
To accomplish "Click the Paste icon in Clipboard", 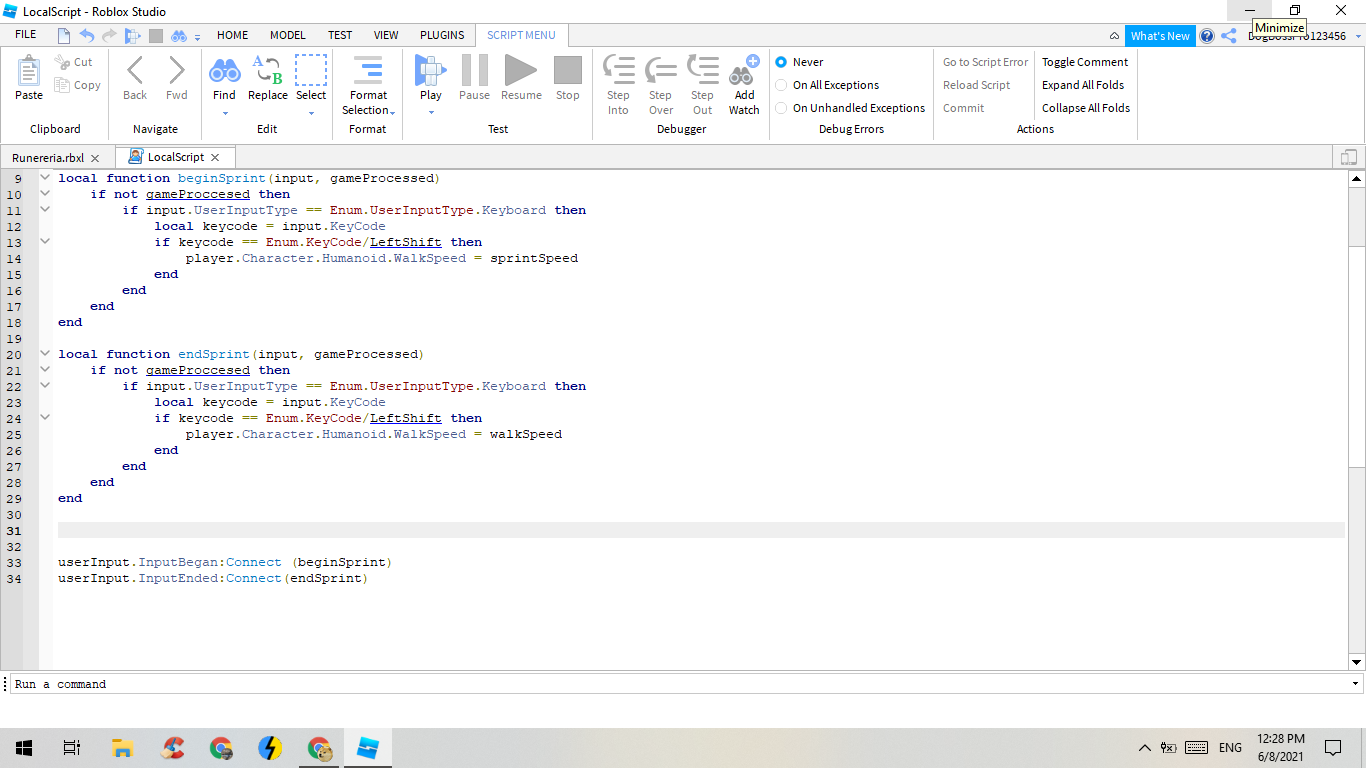I will (x=29, y=72).
